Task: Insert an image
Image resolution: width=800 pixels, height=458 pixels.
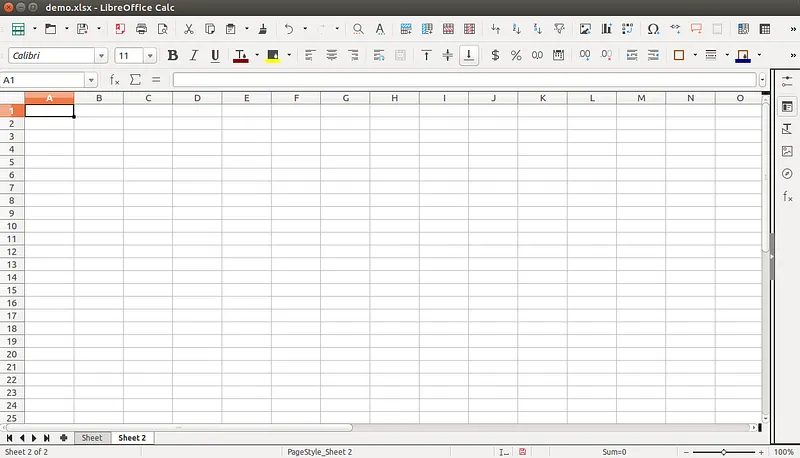Action: point(585,29)
